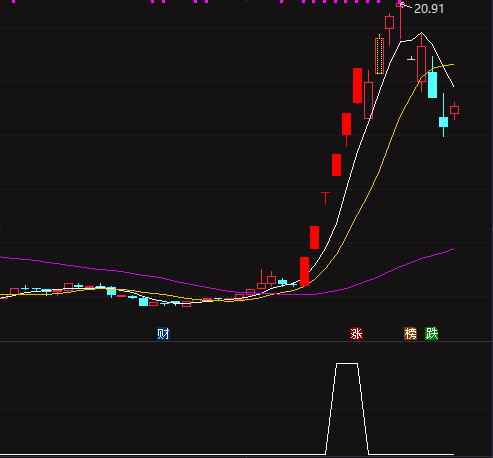Select the red T-shaped candlestick

[x=325, y=198]
